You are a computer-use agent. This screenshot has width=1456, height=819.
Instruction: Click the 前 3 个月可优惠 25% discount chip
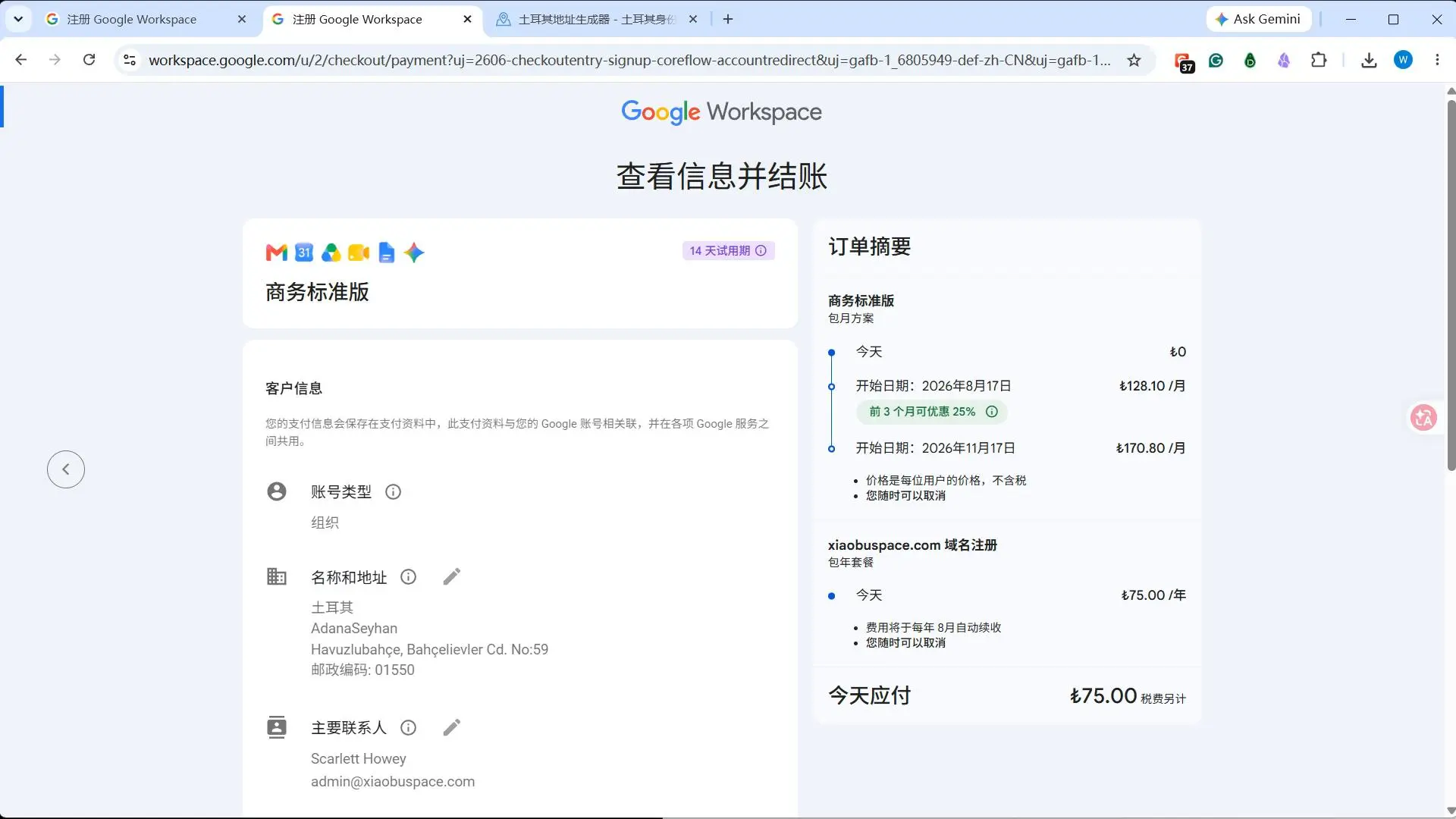click(x=932, y=412)
